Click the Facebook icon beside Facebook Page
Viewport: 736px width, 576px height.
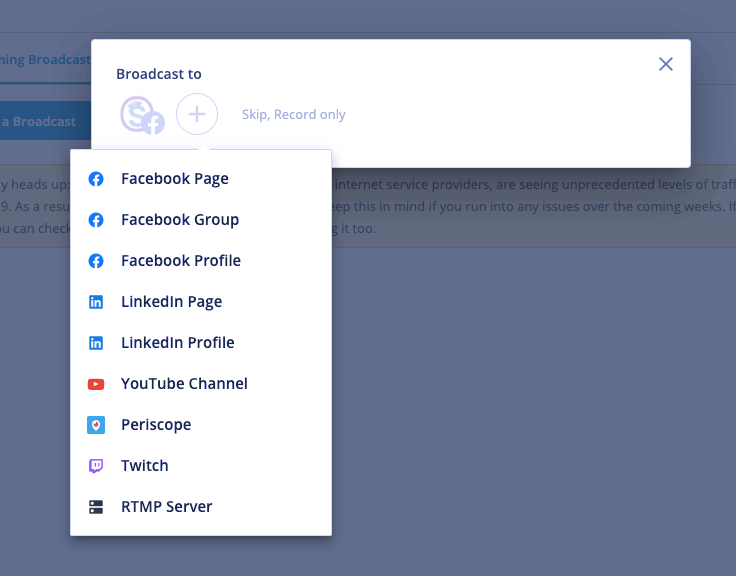[x=96, y=179]
